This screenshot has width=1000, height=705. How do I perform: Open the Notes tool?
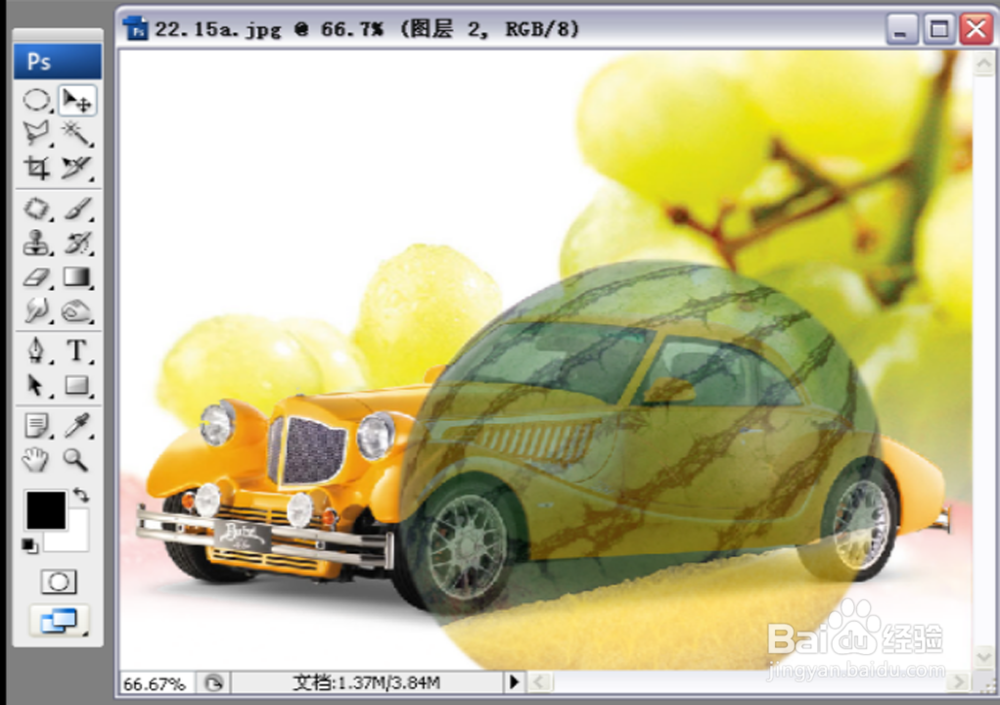pyautogui.click(x=37, y=425)
